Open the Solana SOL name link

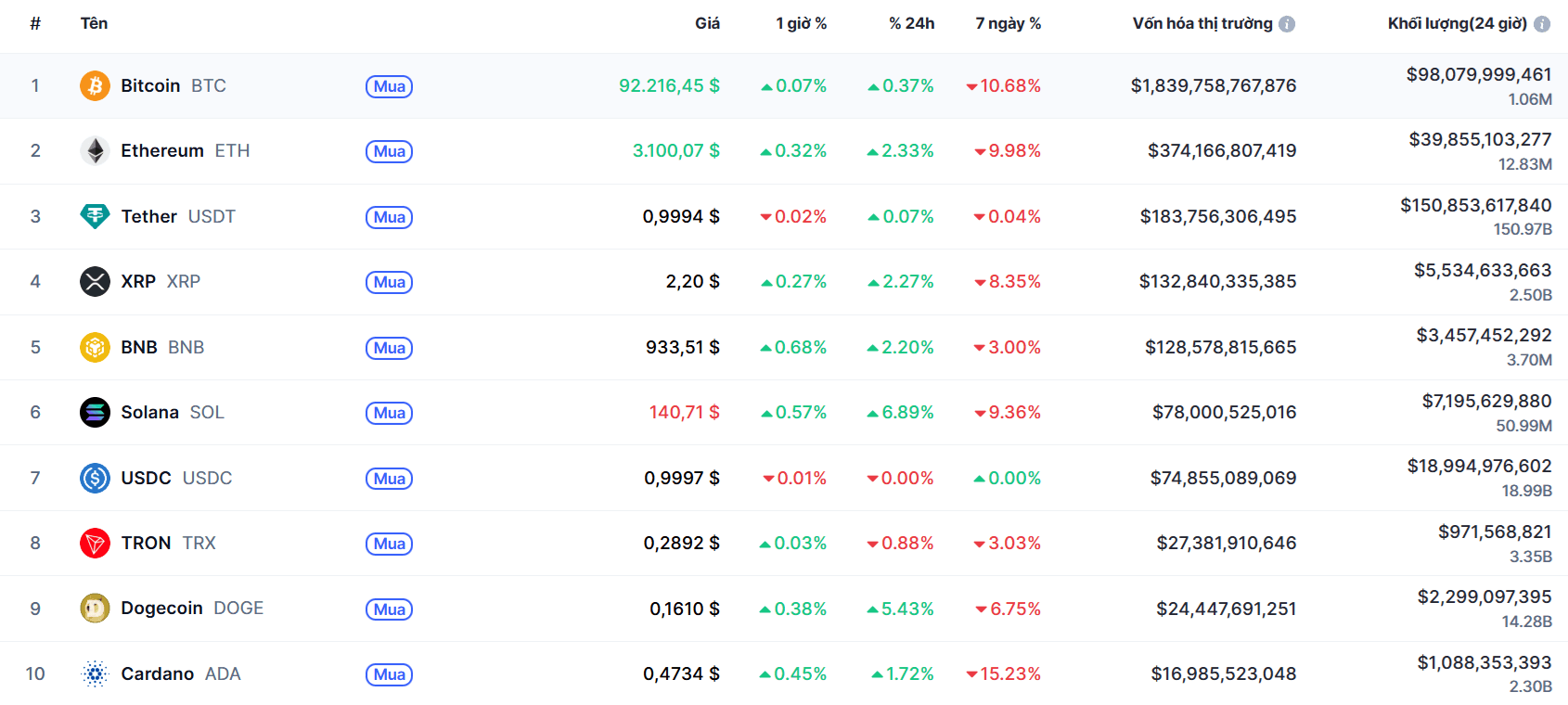point(173,412)
